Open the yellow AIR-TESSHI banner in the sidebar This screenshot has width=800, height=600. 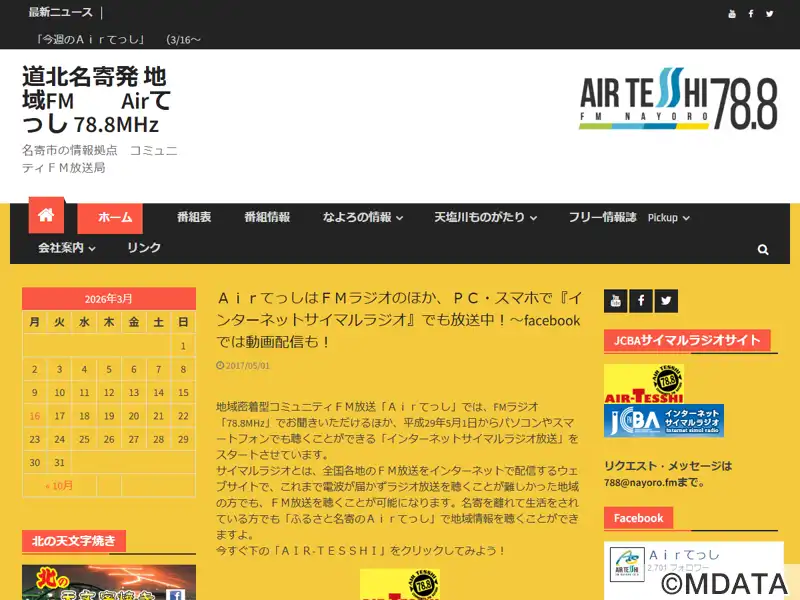(644, 384)
